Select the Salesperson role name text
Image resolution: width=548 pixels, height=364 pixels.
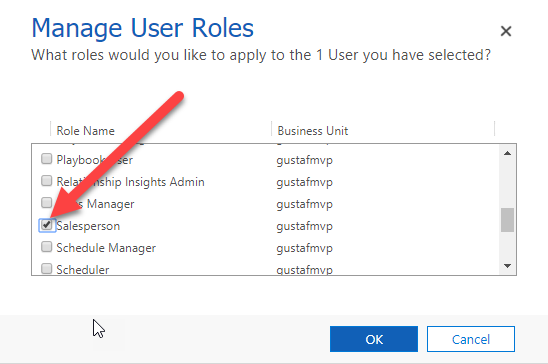point(88,226)
